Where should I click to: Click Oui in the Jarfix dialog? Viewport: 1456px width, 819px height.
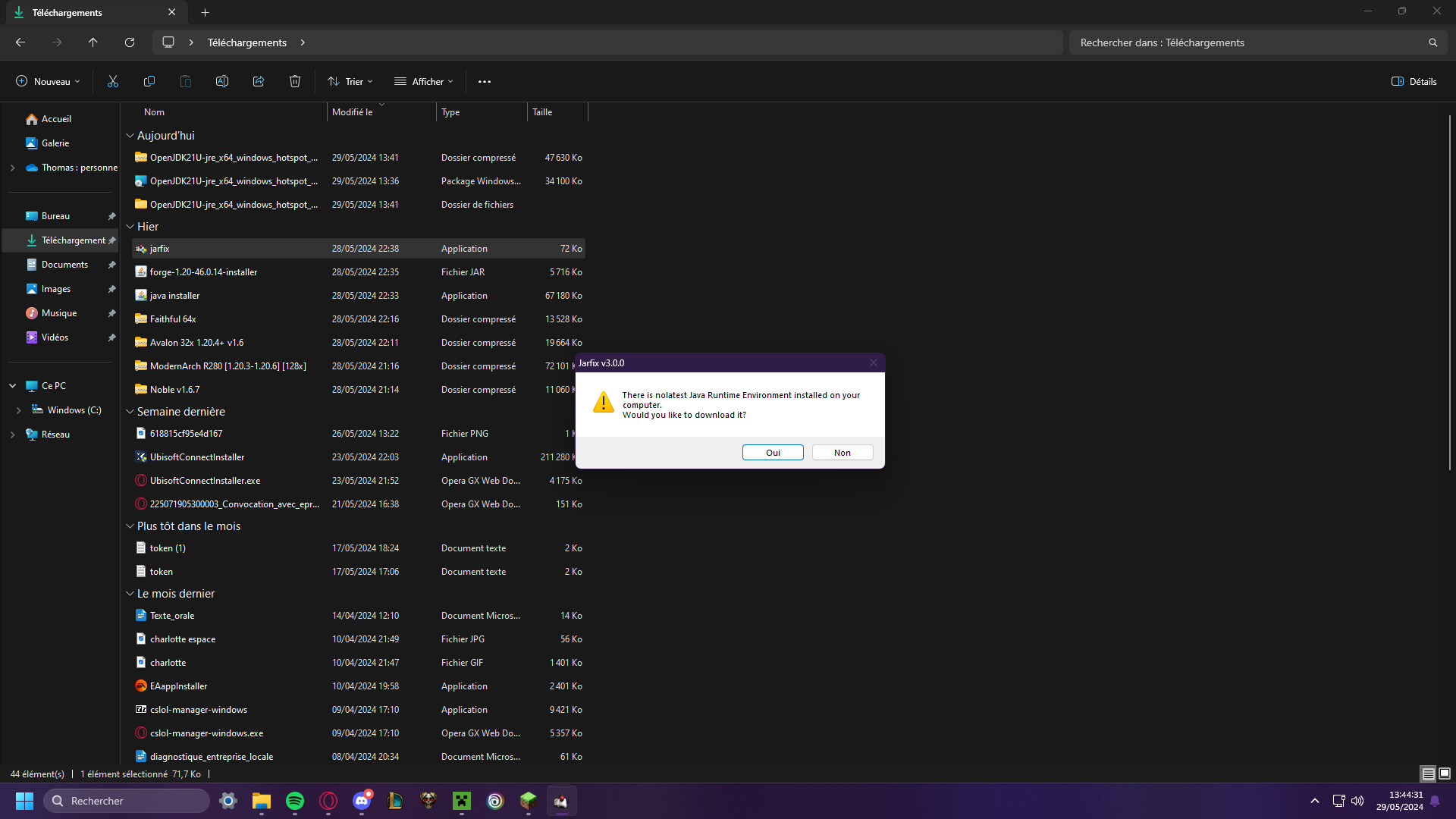pyautogui.click(x=772, y=453)
